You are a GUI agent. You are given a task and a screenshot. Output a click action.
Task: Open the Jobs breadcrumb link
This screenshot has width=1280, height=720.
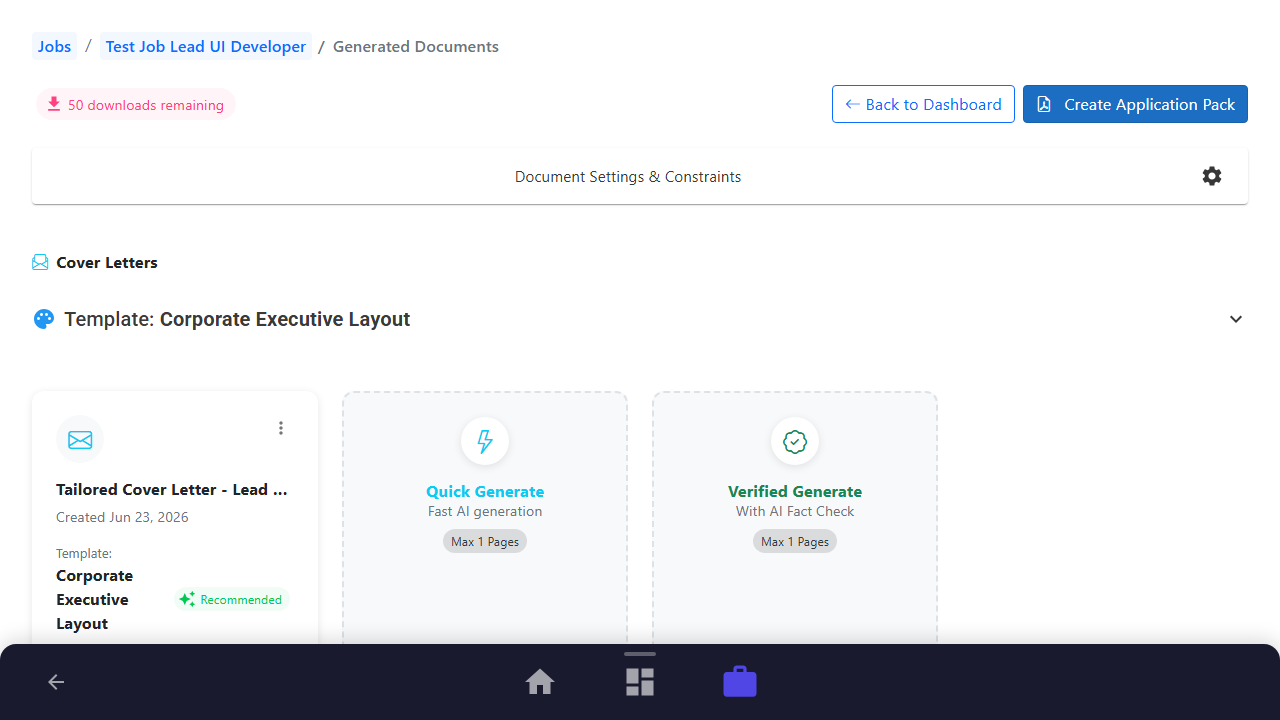[55, 46]
